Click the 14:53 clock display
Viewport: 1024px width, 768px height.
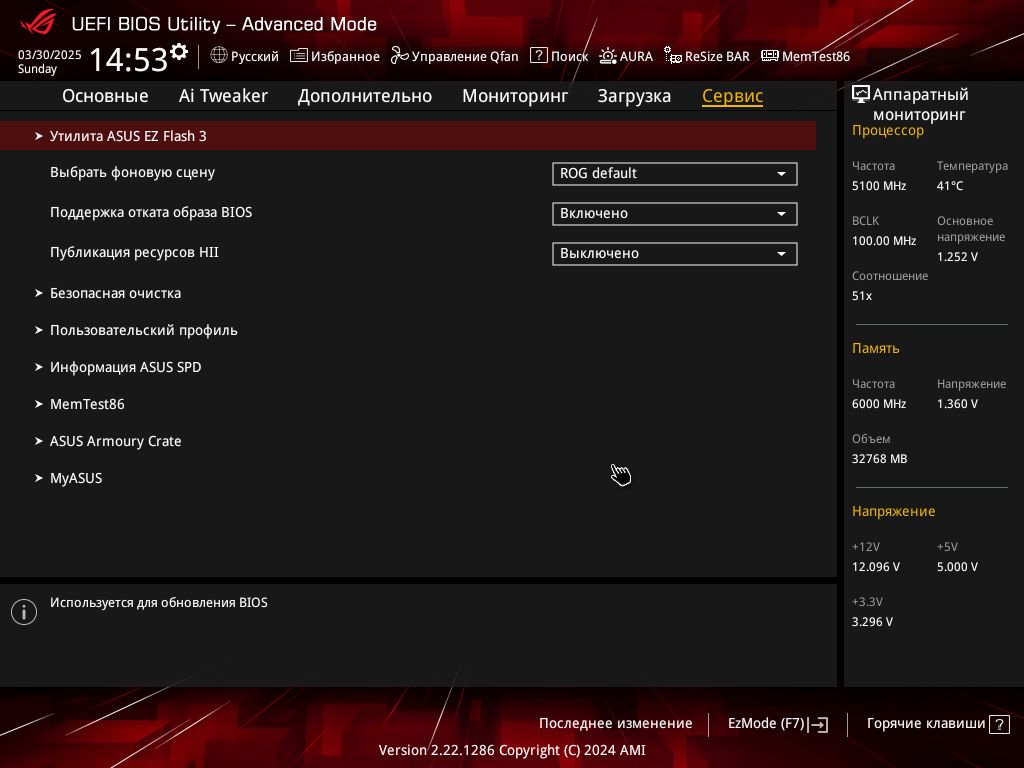click(129, 59)
